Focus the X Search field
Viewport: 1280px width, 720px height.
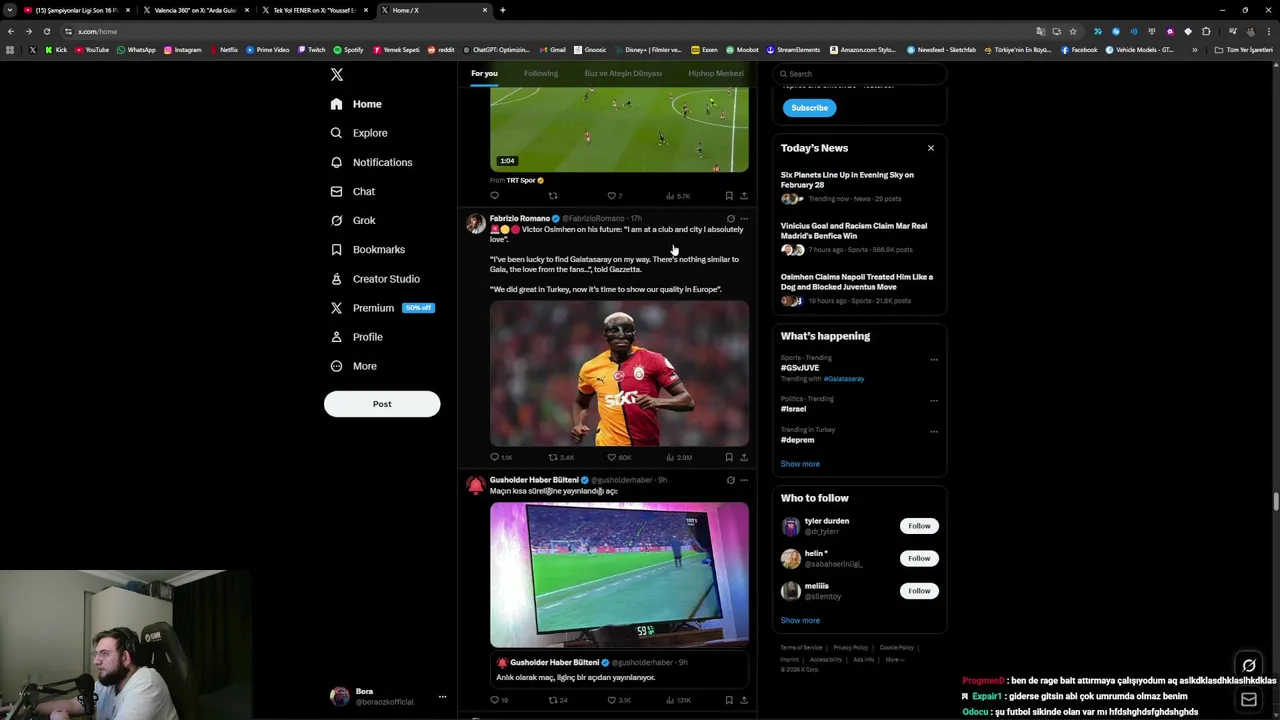[860, 74]
